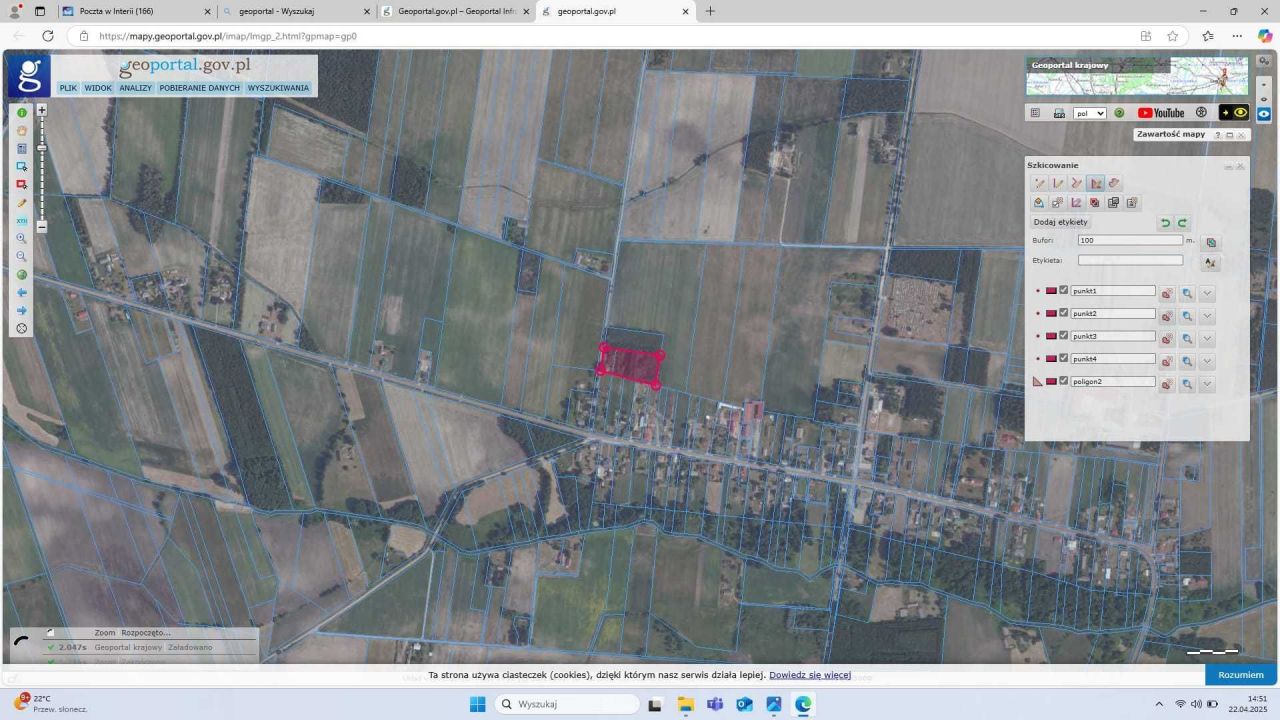1280x720 pixels.
Task: Zoom to the poligon2 sketch object
Action: (1187, 384)
